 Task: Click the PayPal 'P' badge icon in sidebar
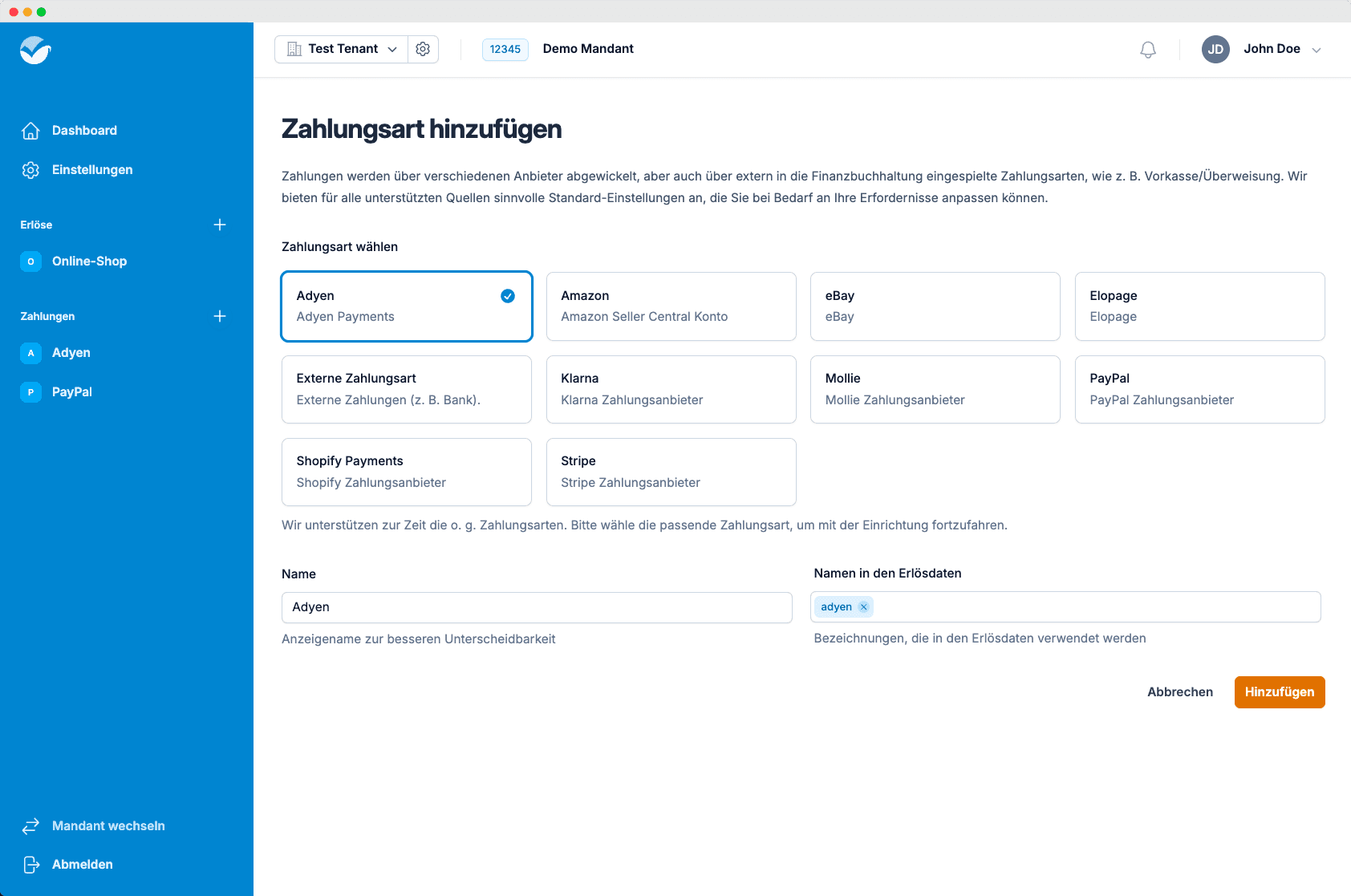[x=30, y=391]
